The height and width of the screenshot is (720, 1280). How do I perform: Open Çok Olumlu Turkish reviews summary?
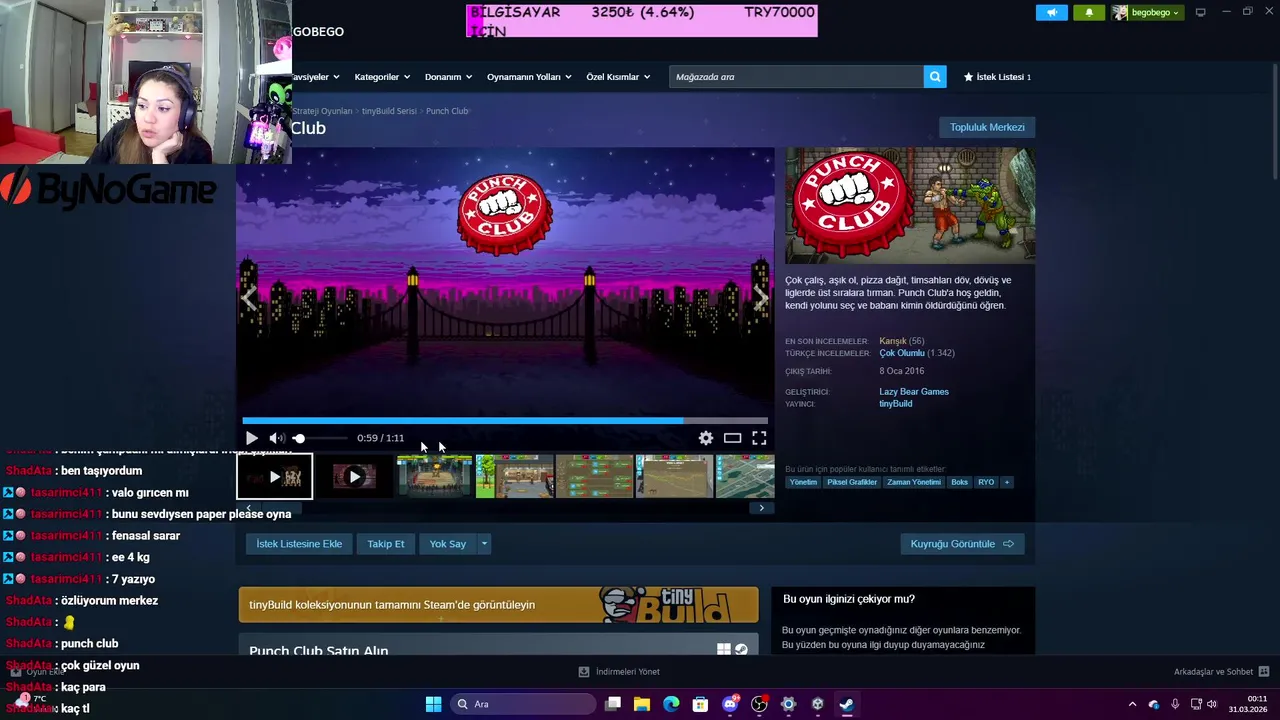pos(902,353)
